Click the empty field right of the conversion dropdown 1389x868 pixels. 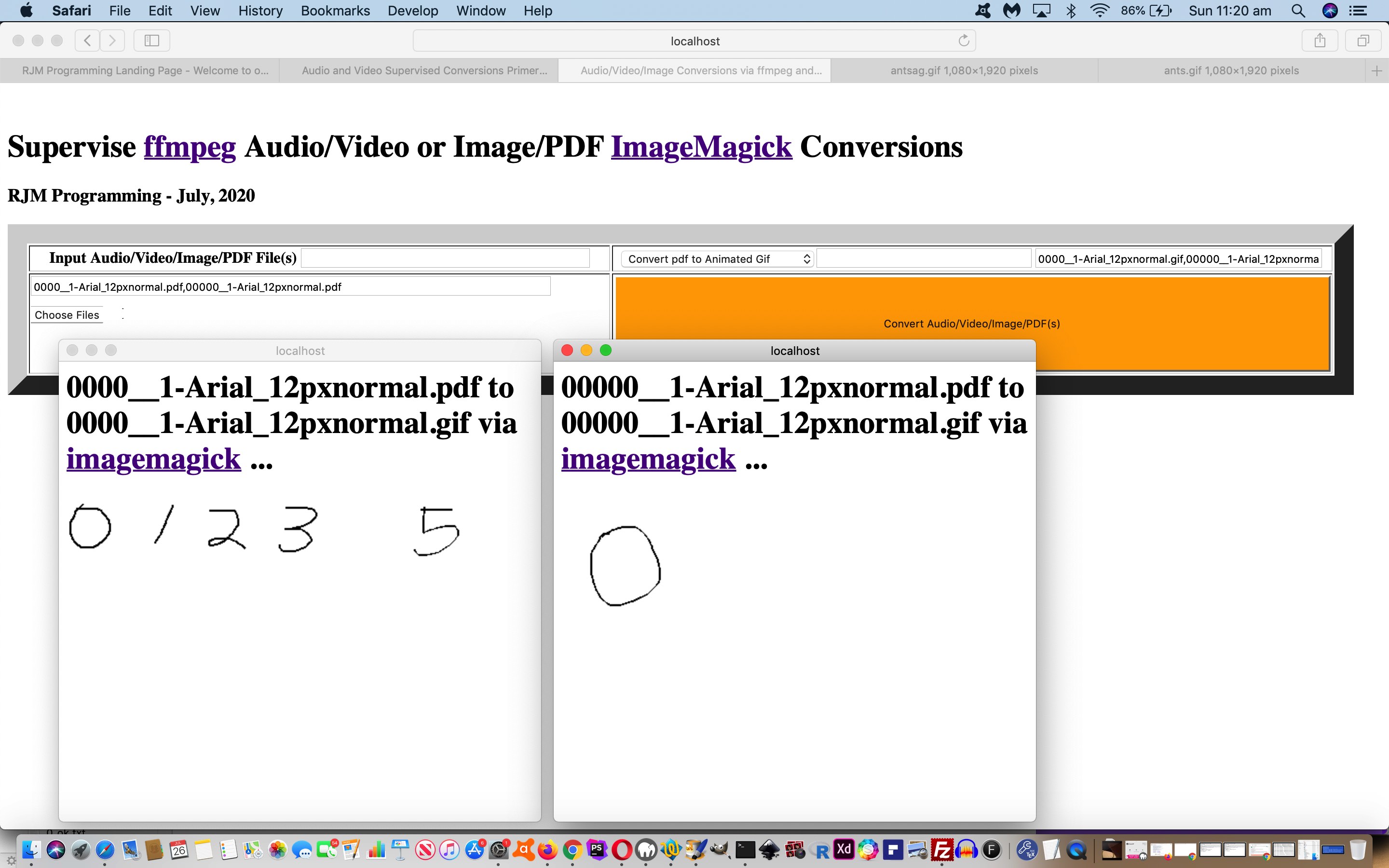924,258
